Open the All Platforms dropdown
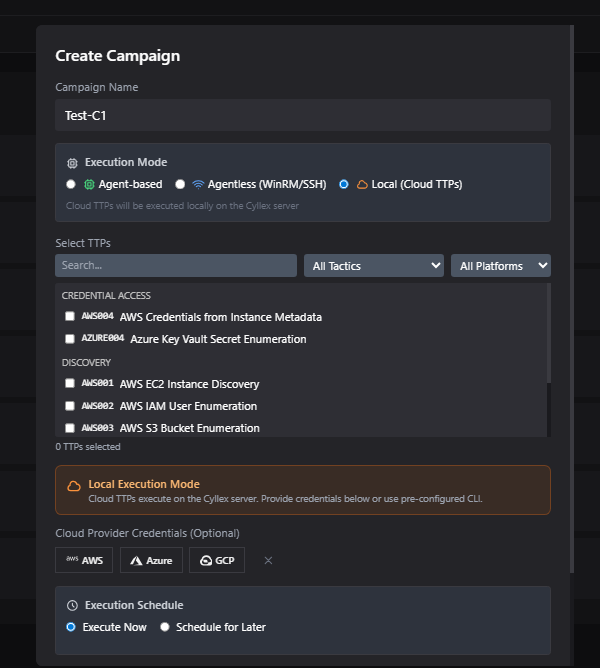This screenshot has height=668, width=600. (x=501, y=265)
